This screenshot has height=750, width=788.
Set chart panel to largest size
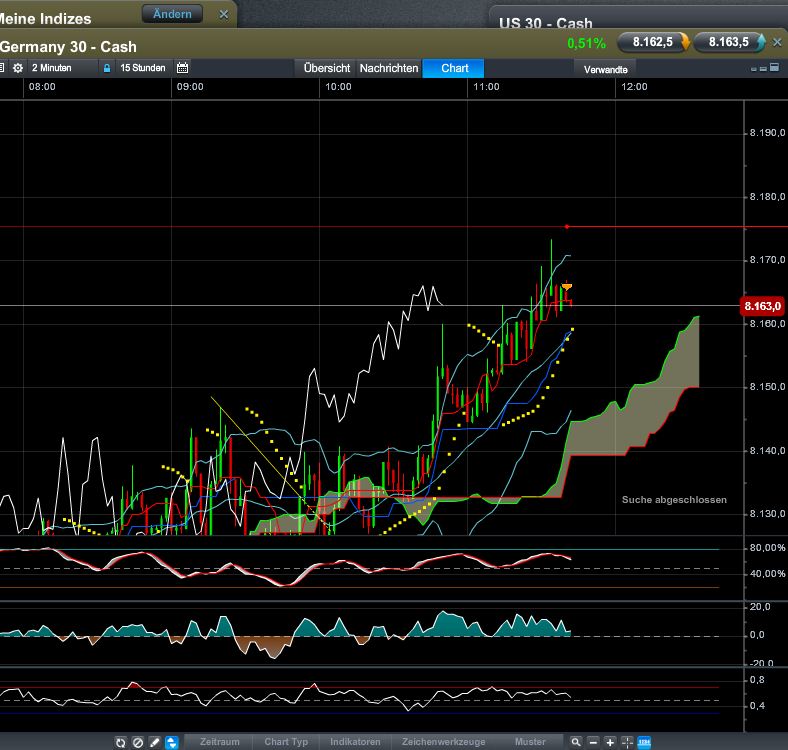click(774, 67)
